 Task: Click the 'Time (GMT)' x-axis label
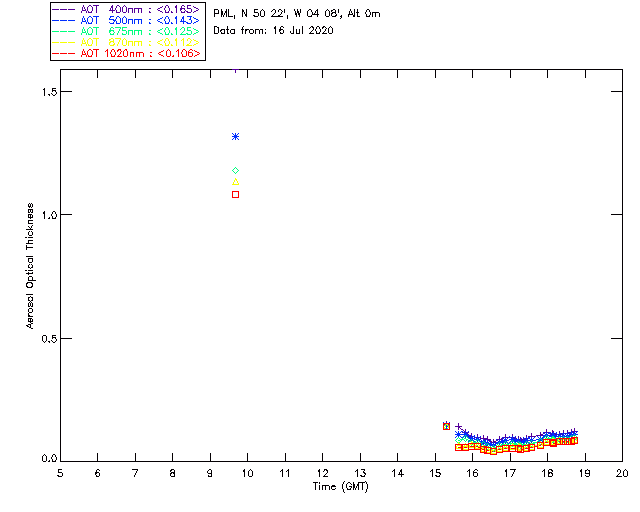point(341,486)
